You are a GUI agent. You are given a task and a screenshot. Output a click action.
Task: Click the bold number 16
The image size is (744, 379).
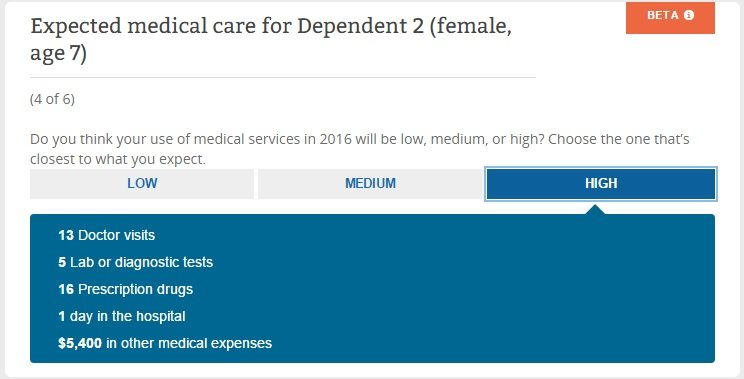click(x=66, y=289)
